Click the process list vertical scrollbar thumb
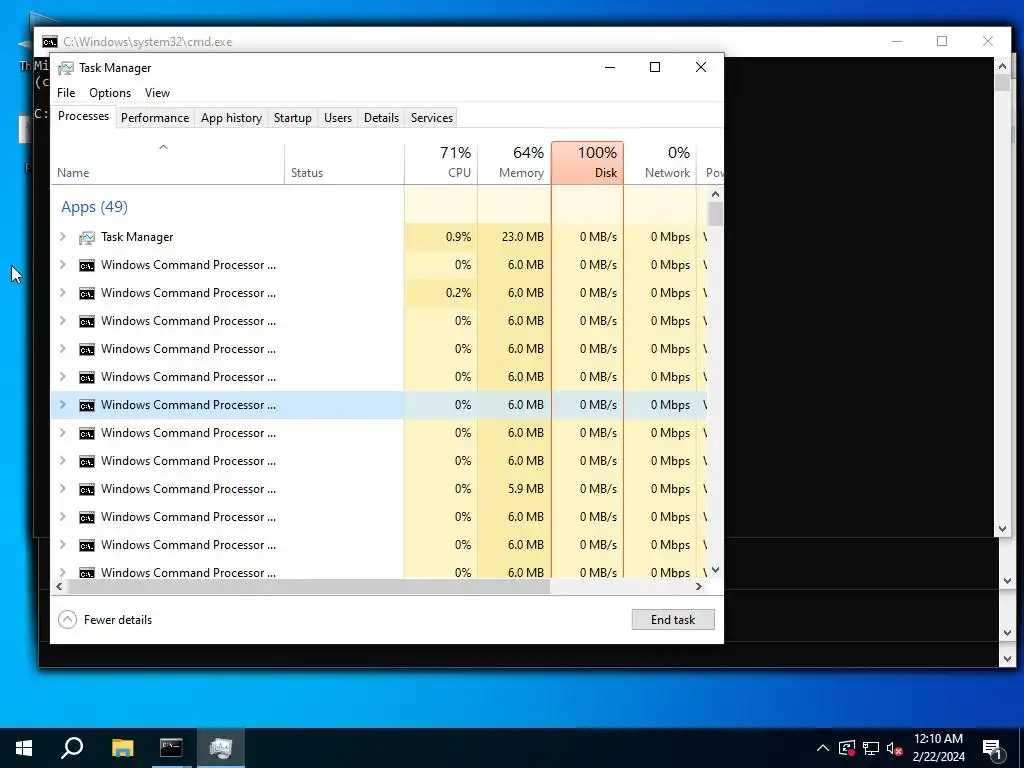 716,214
